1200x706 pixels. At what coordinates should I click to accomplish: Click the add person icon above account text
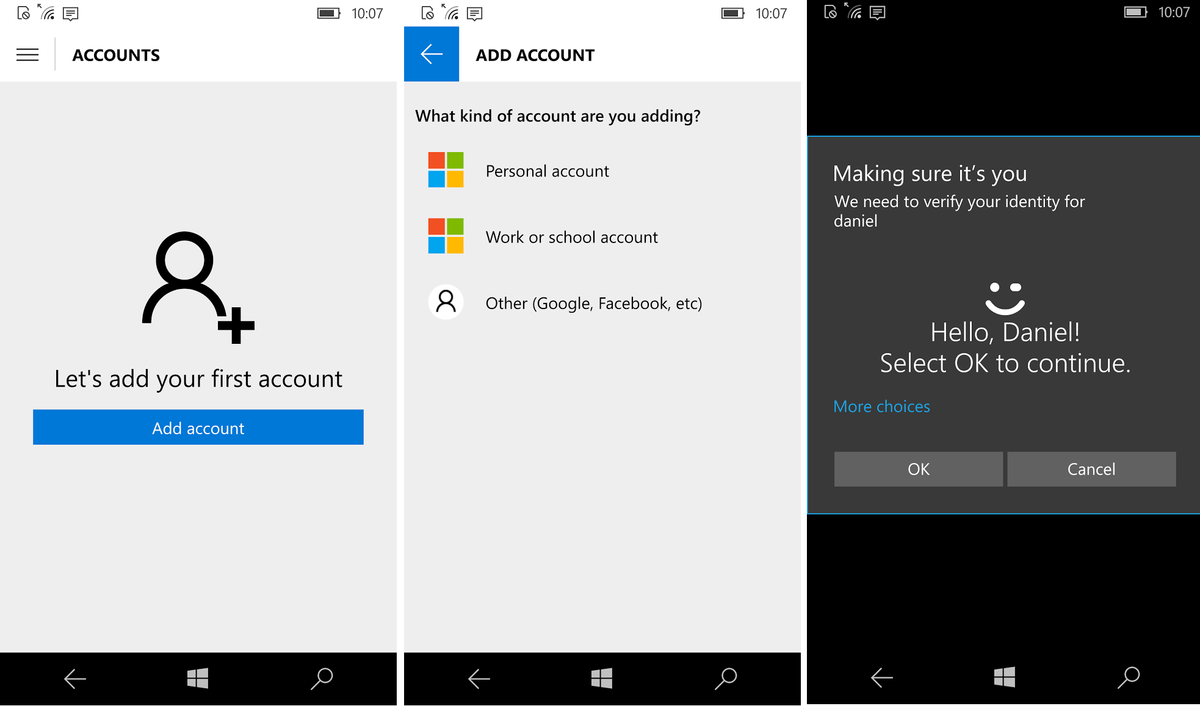coord(197,285)
